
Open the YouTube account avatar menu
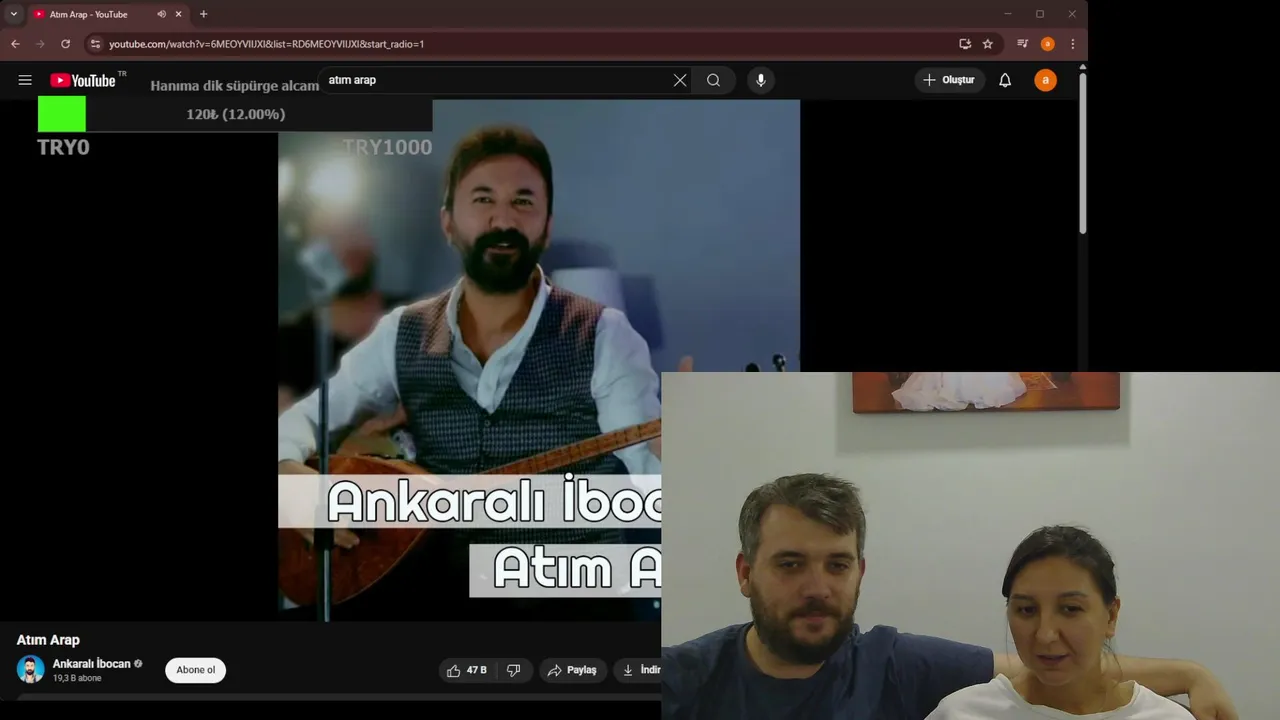coord(1045,80)
